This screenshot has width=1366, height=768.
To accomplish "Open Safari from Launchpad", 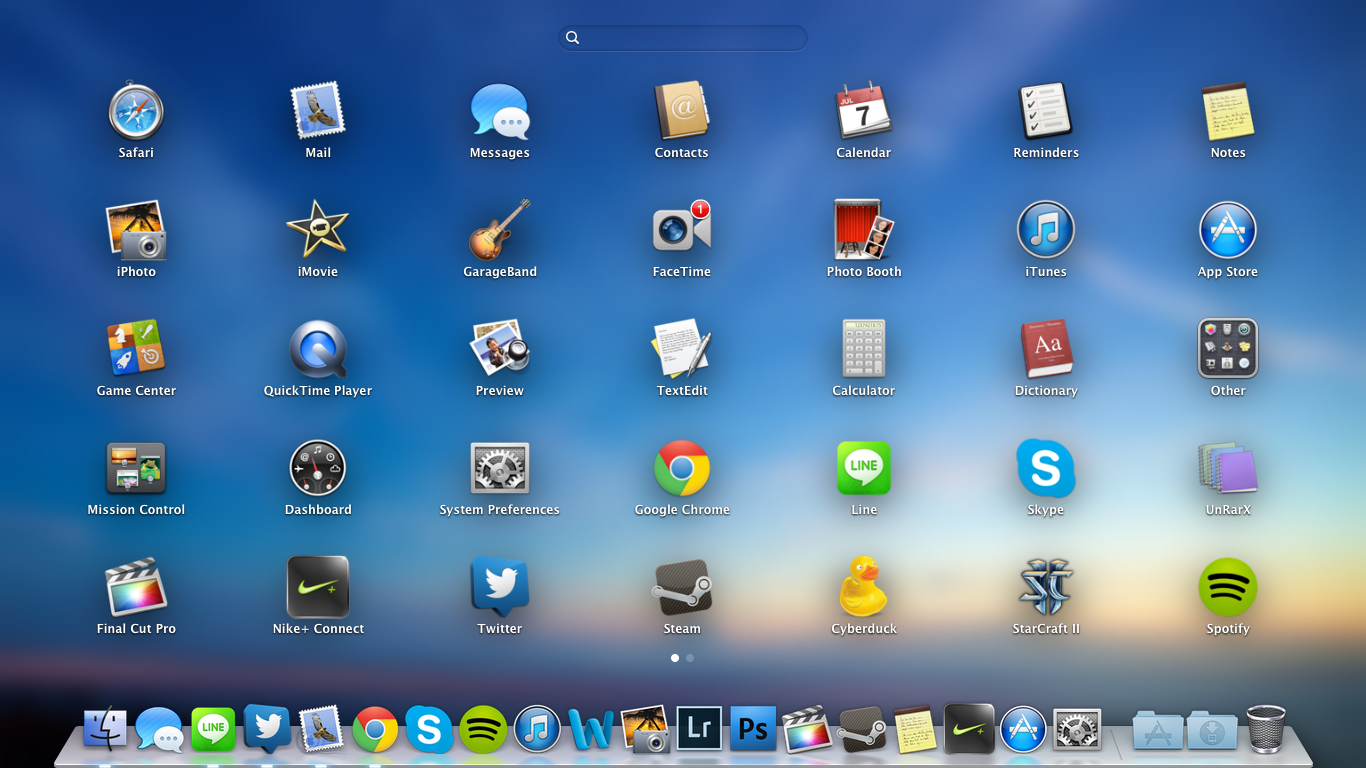I will (136, 111).
